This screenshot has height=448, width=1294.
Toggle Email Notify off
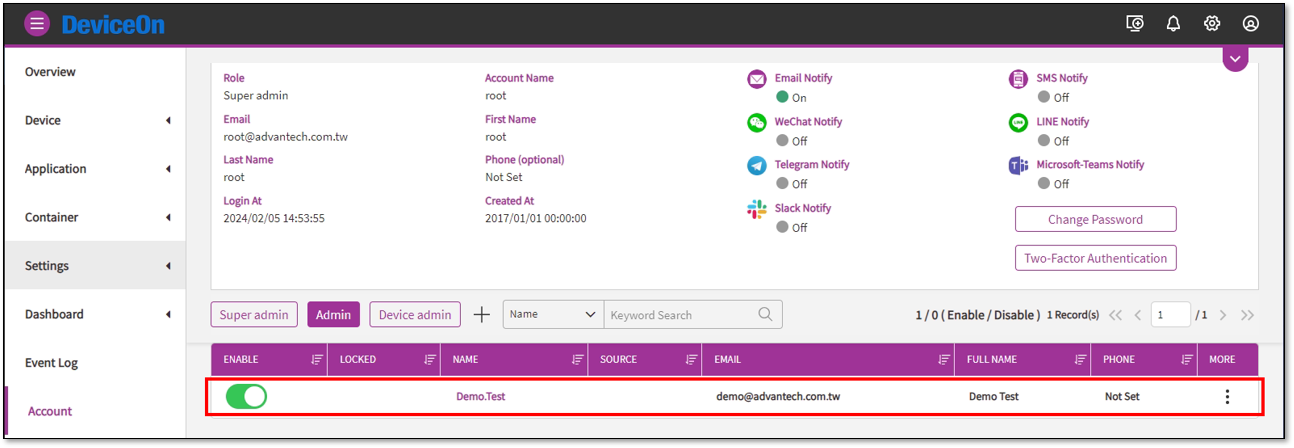[x=783, y=98]
